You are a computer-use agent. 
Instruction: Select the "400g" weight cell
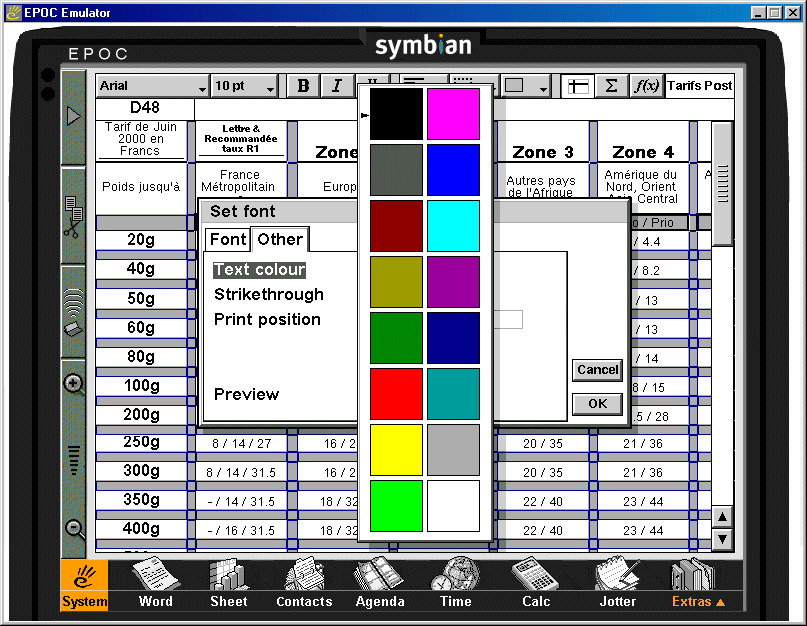pyautogui.click(x=141, y=529)
